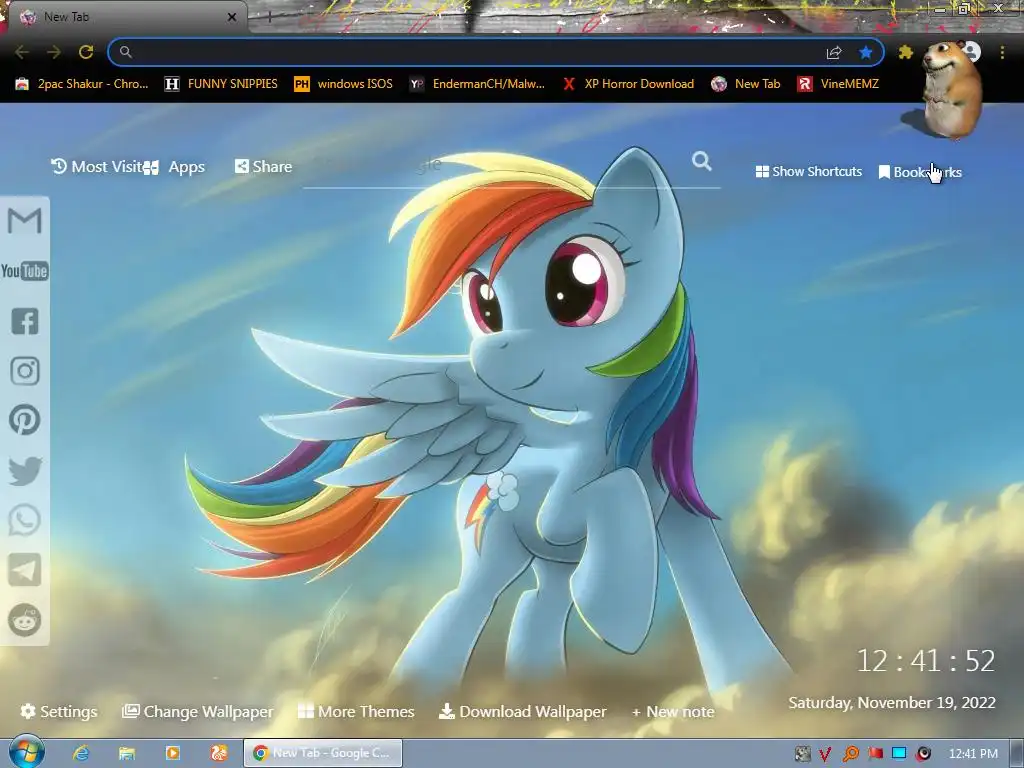Open the New Tab bookmark
Image resolution: width=1024 pixels, height=768 pixels.
(746, 84)
